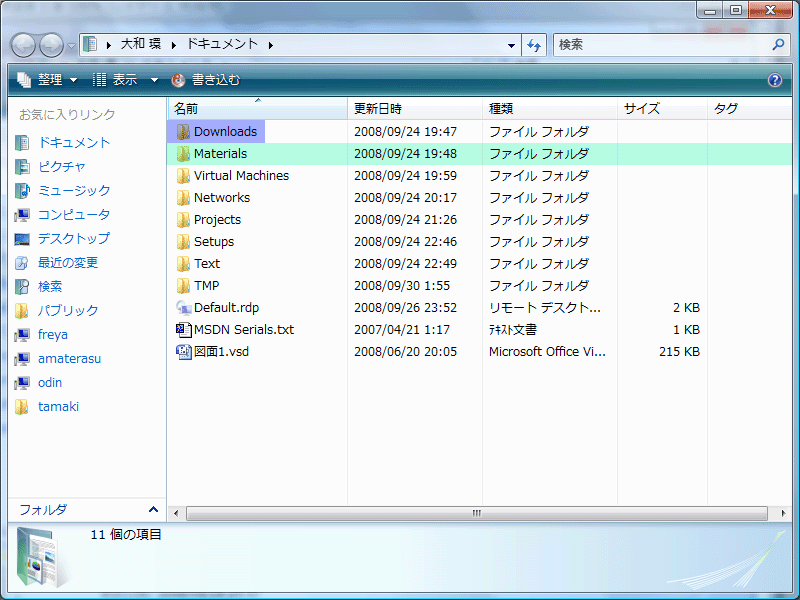The width and height of the screenshot is (800, 600).
Task: Click the search magnifier icon
Action: click(778, 45)
